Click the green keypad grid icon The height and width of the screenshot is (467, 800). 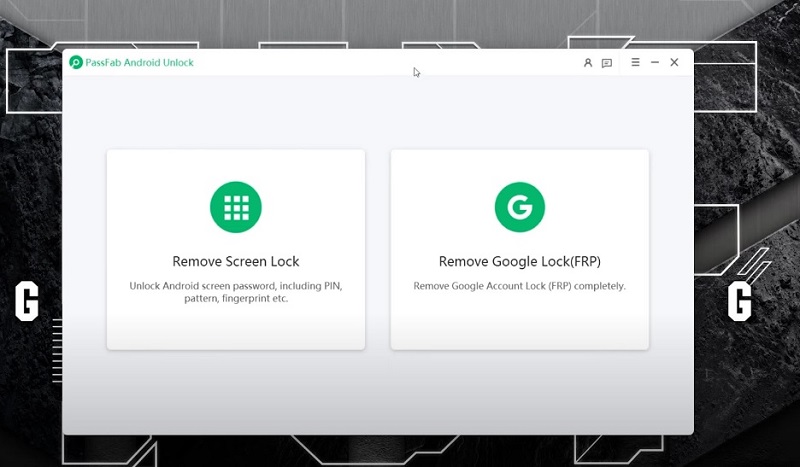(x=236, y=207)
